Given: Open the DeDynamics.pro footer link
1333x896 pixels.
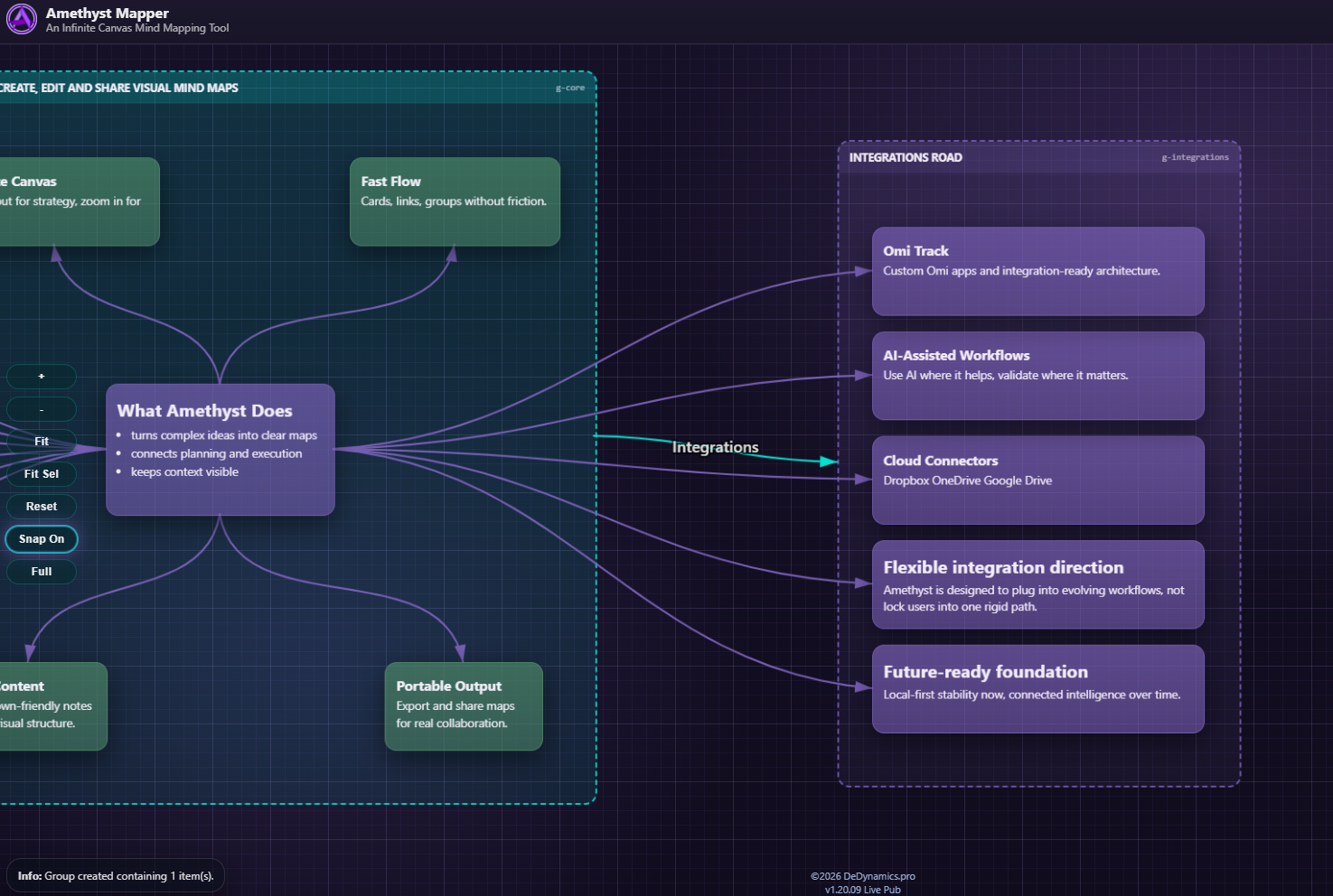Looking at the screenshot, I should click(x=878, y=876).
